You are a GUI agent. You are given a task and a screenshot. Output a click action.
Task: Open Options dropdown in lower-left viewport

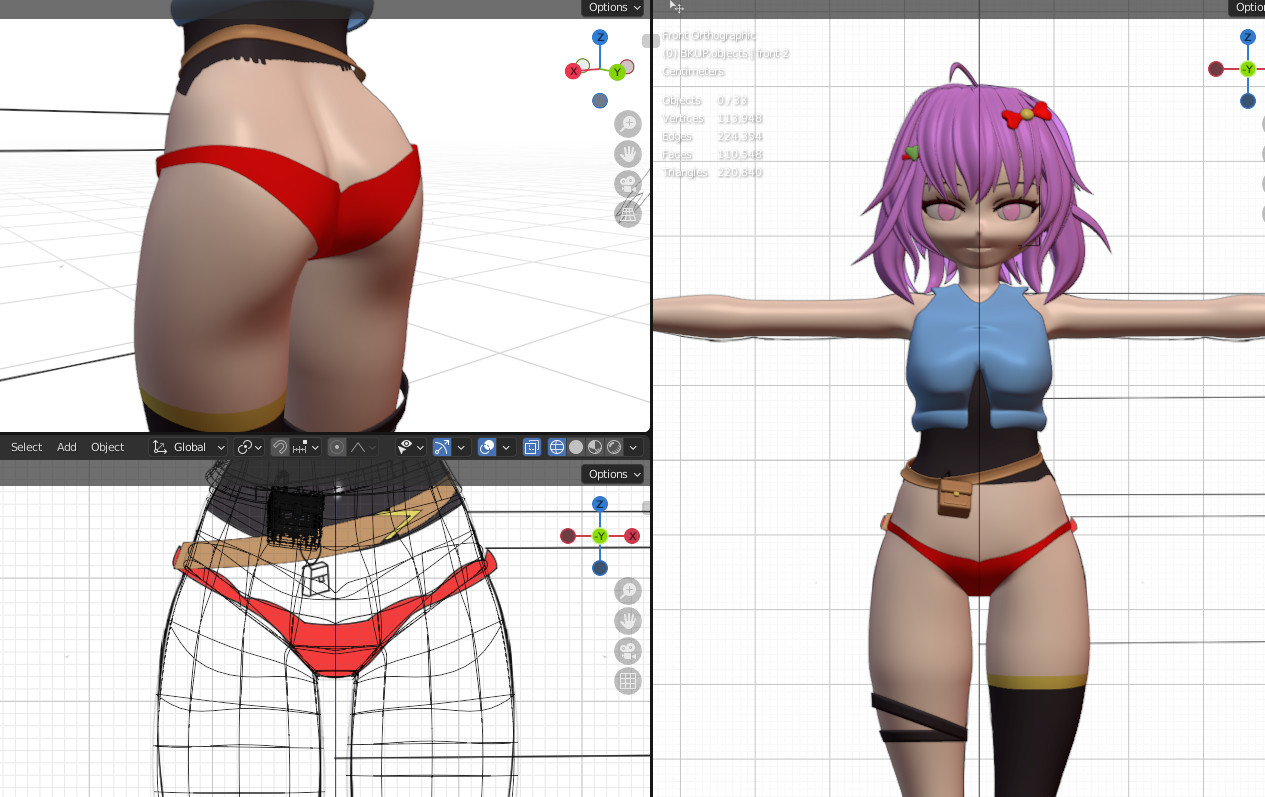point(614,474)
